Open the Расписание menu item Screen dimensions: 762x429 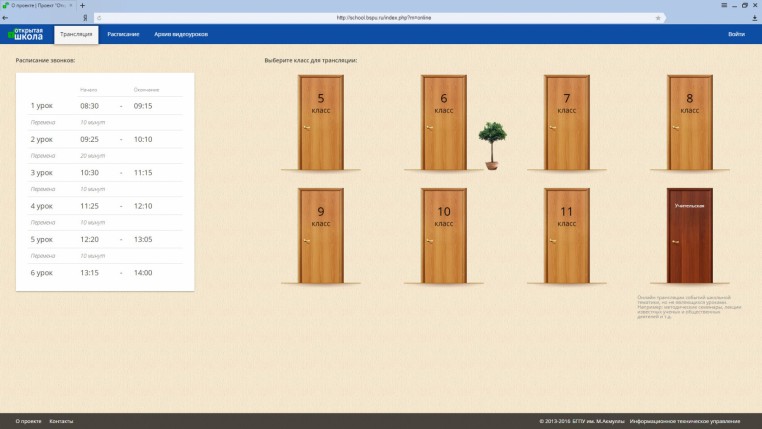(x=123, y=34)
